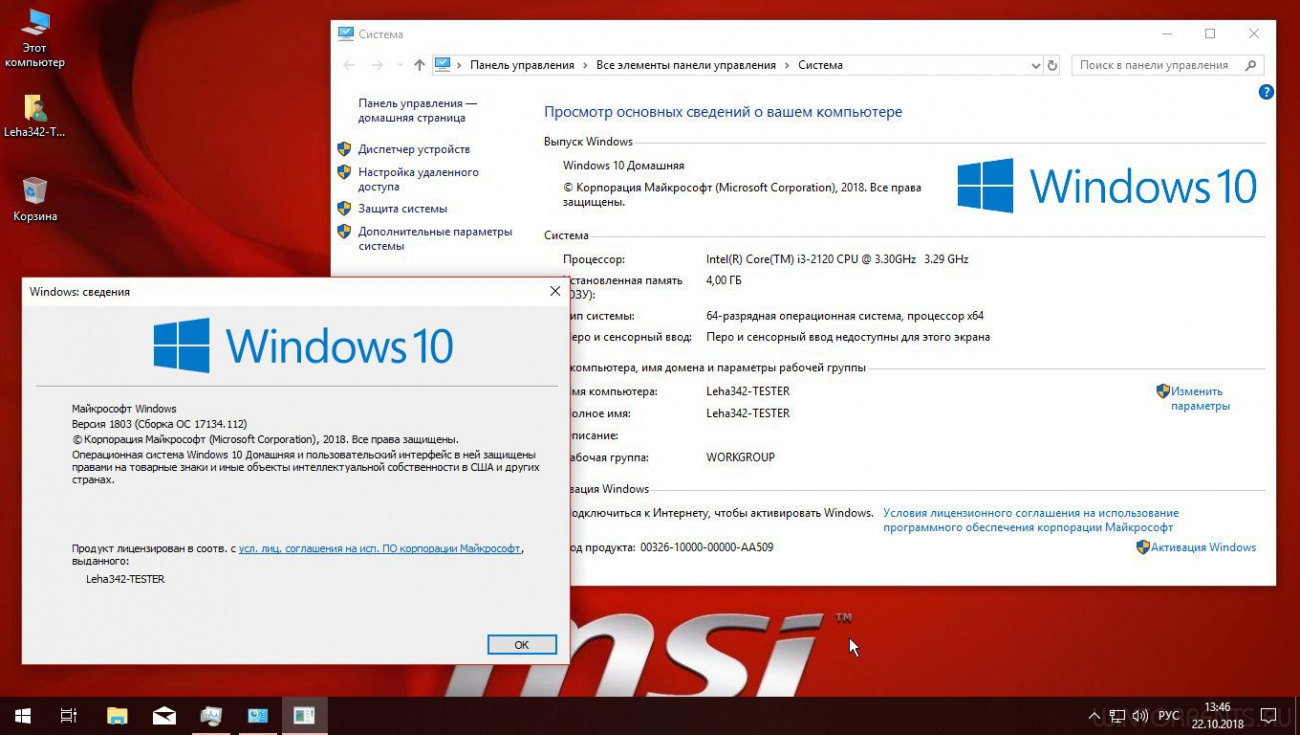Expand the chevron after the computer icon
This screenshot has width=1300, height=735.
tap(459, 65)
